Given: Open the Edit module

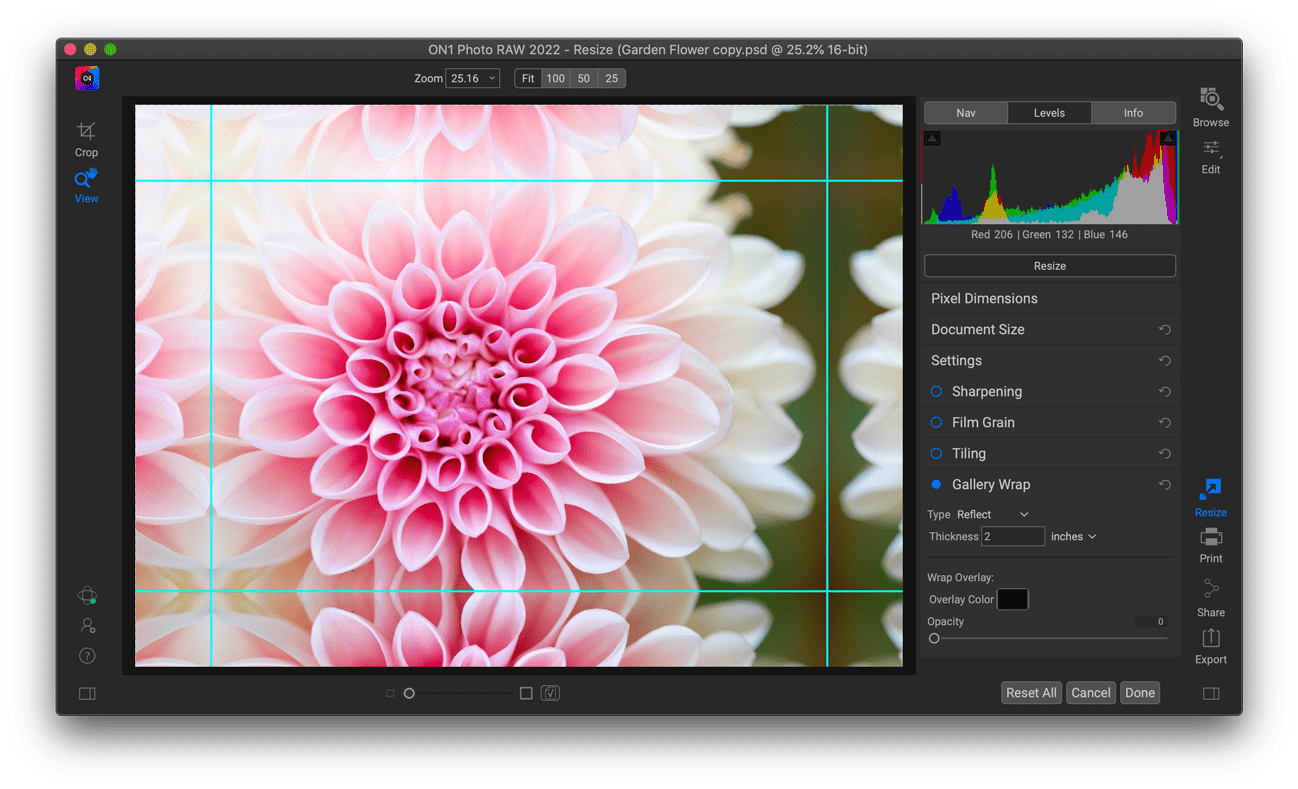Looking at the screenshot, I should pos(1210,157).
